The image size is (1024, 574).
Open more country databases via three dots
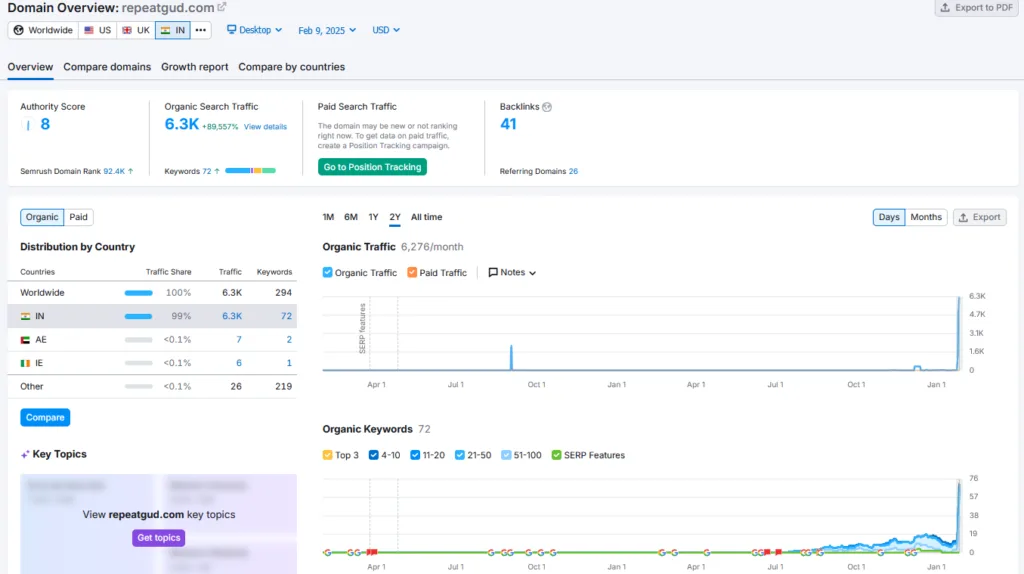coord(200,30)
